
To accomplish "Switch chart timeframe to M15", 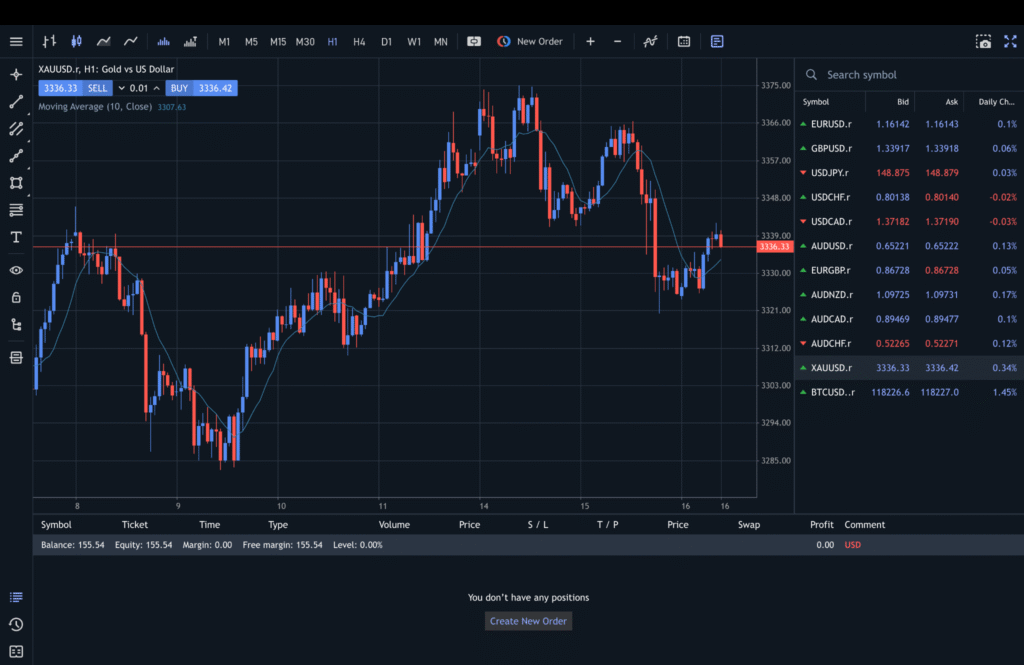I will tap(277, 41).
